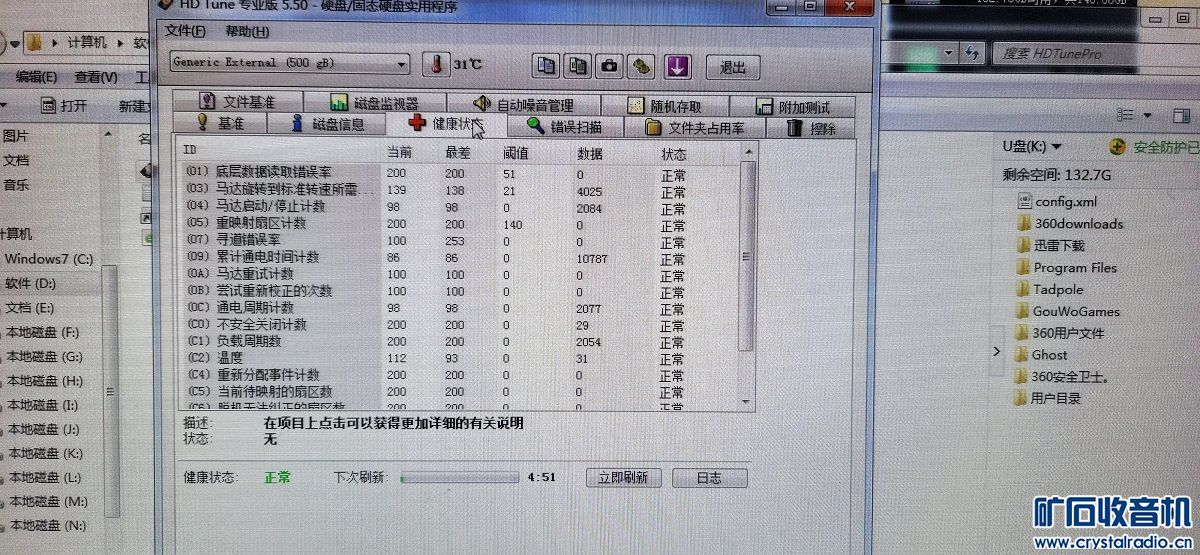
Task: Click the 状态 column header
Action: pos(674,155)
